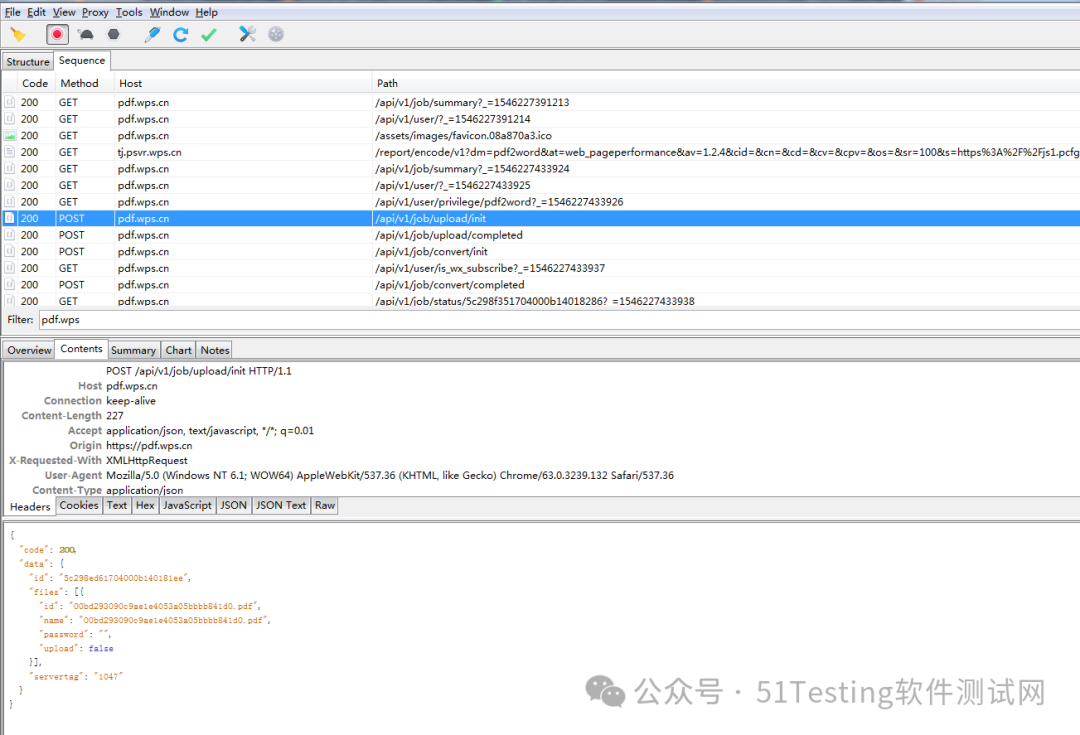Select the /api/v1/job/convert/init row
1080x735 pixels.
541,251
